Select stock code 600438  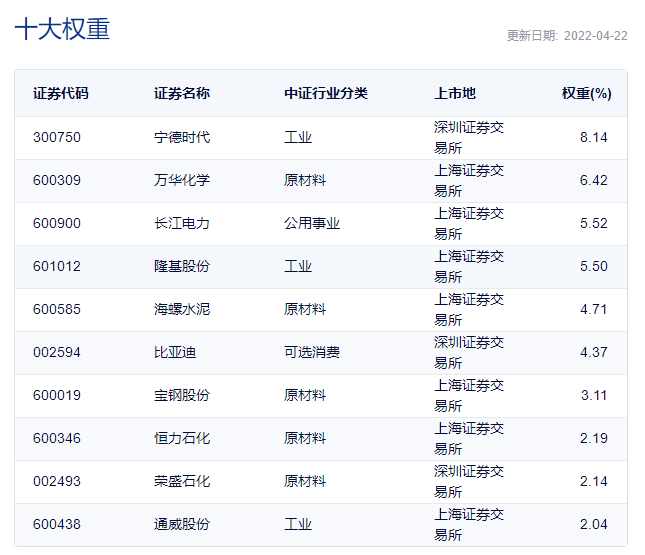(x=57, y=524)
